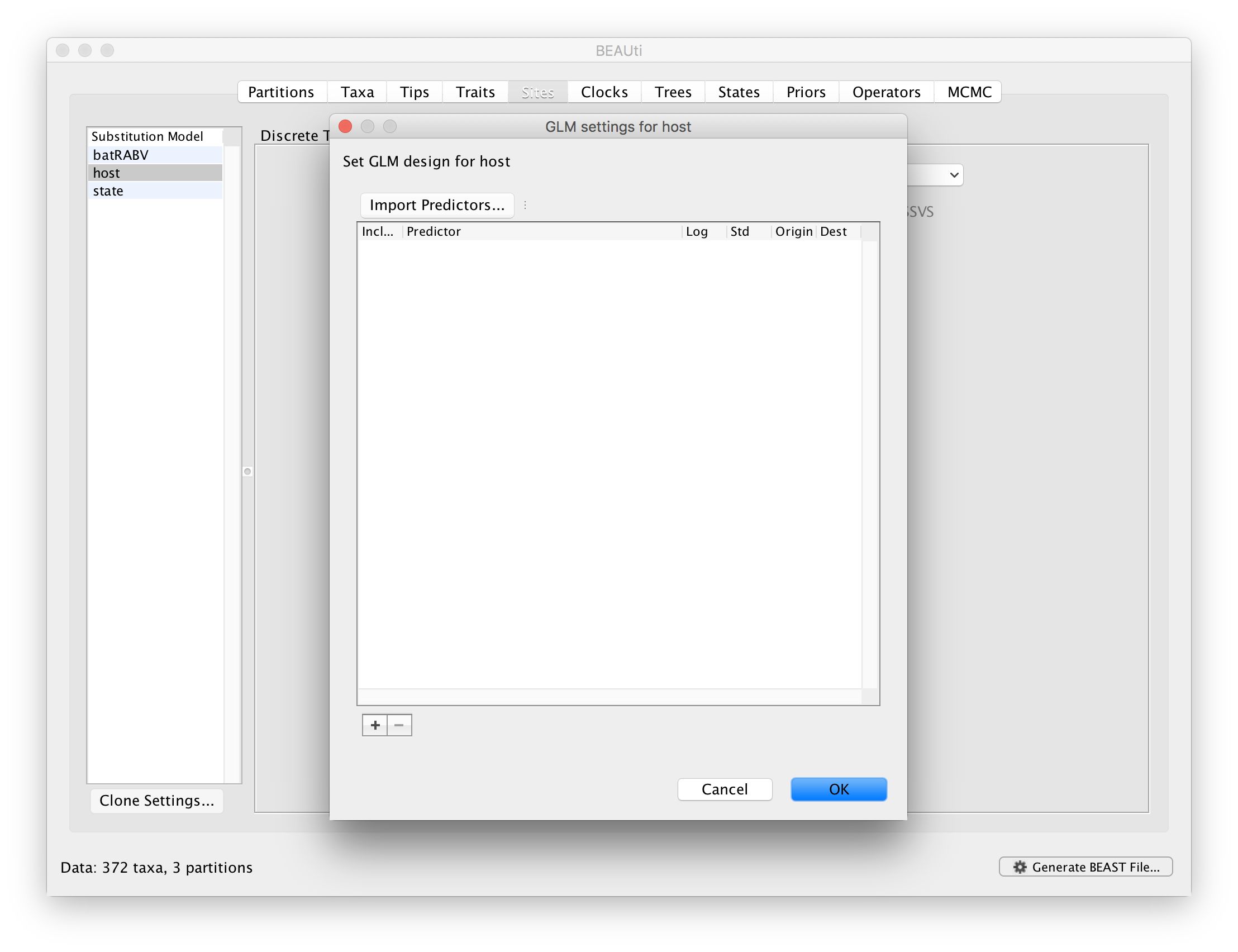Switch to the Clocks tab
The width and height of the screenshot is (1238, 952).
pyautogui.click(x=604, y=92)
